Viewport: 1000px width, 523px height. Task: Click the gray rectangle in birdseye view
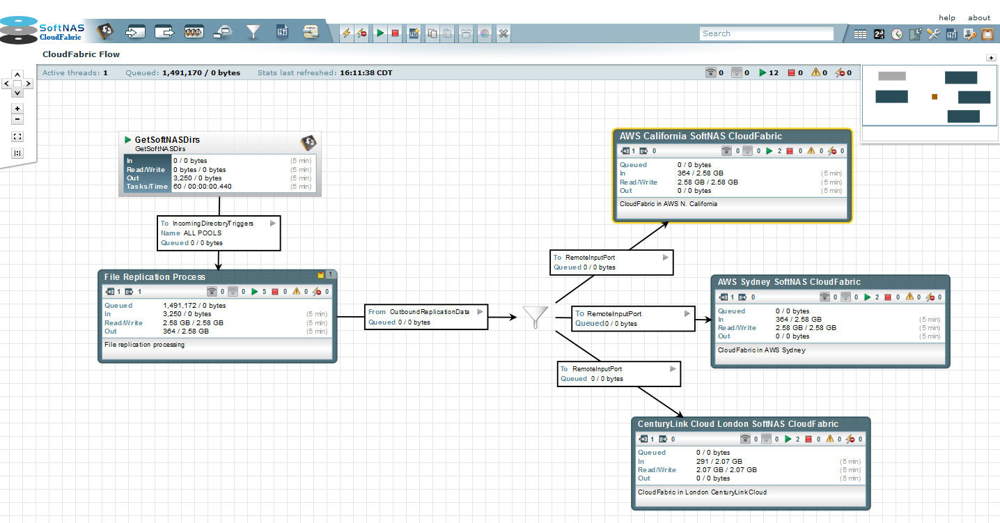tap(892, 76)
